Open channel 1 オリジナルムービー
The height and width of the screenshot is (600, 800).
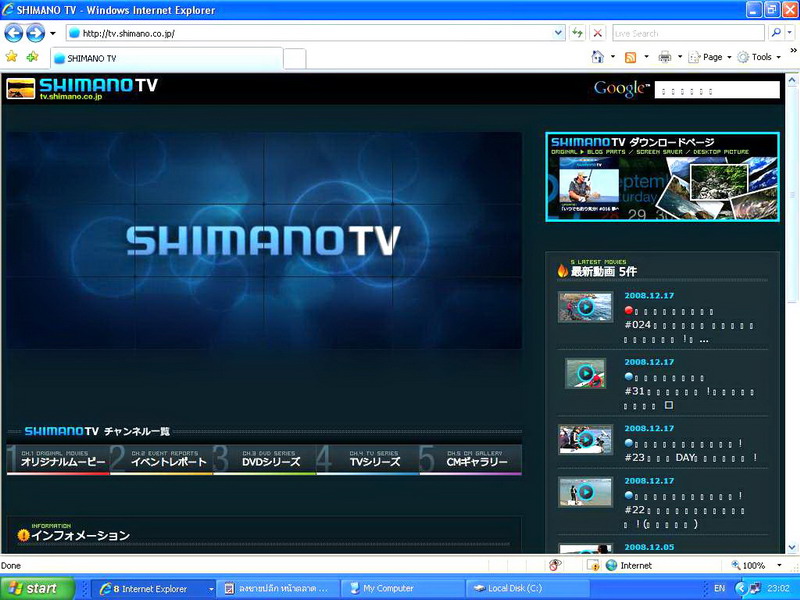tap(58, 459)
